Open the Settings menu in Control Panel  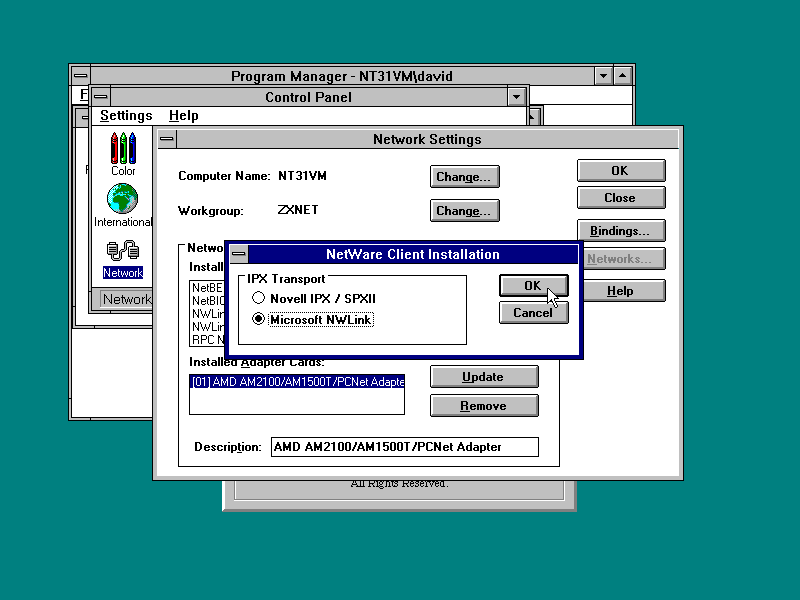pos(126,116)
